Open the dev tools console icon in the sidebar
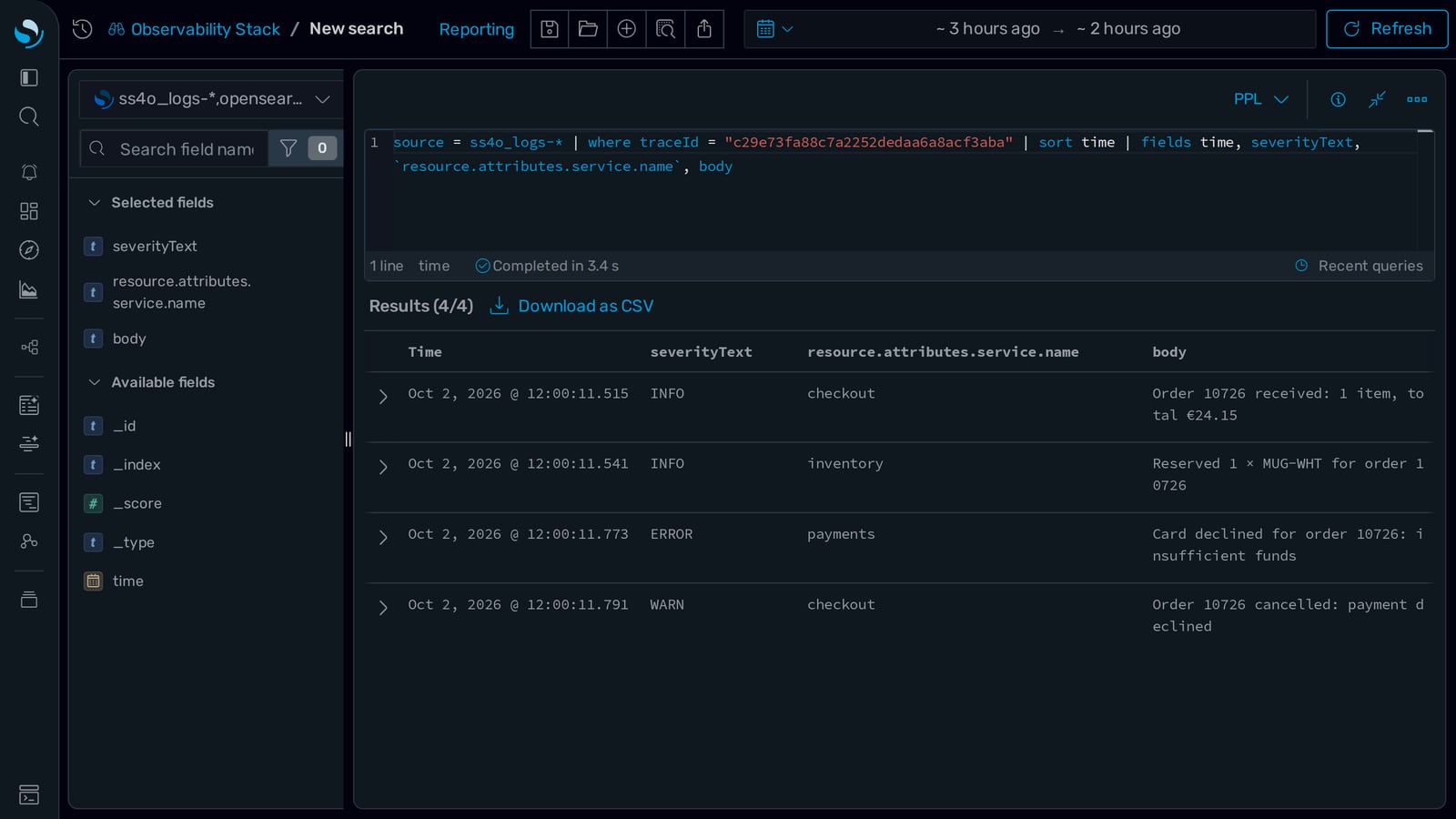Screen dimensions: 1456x819 29,794
